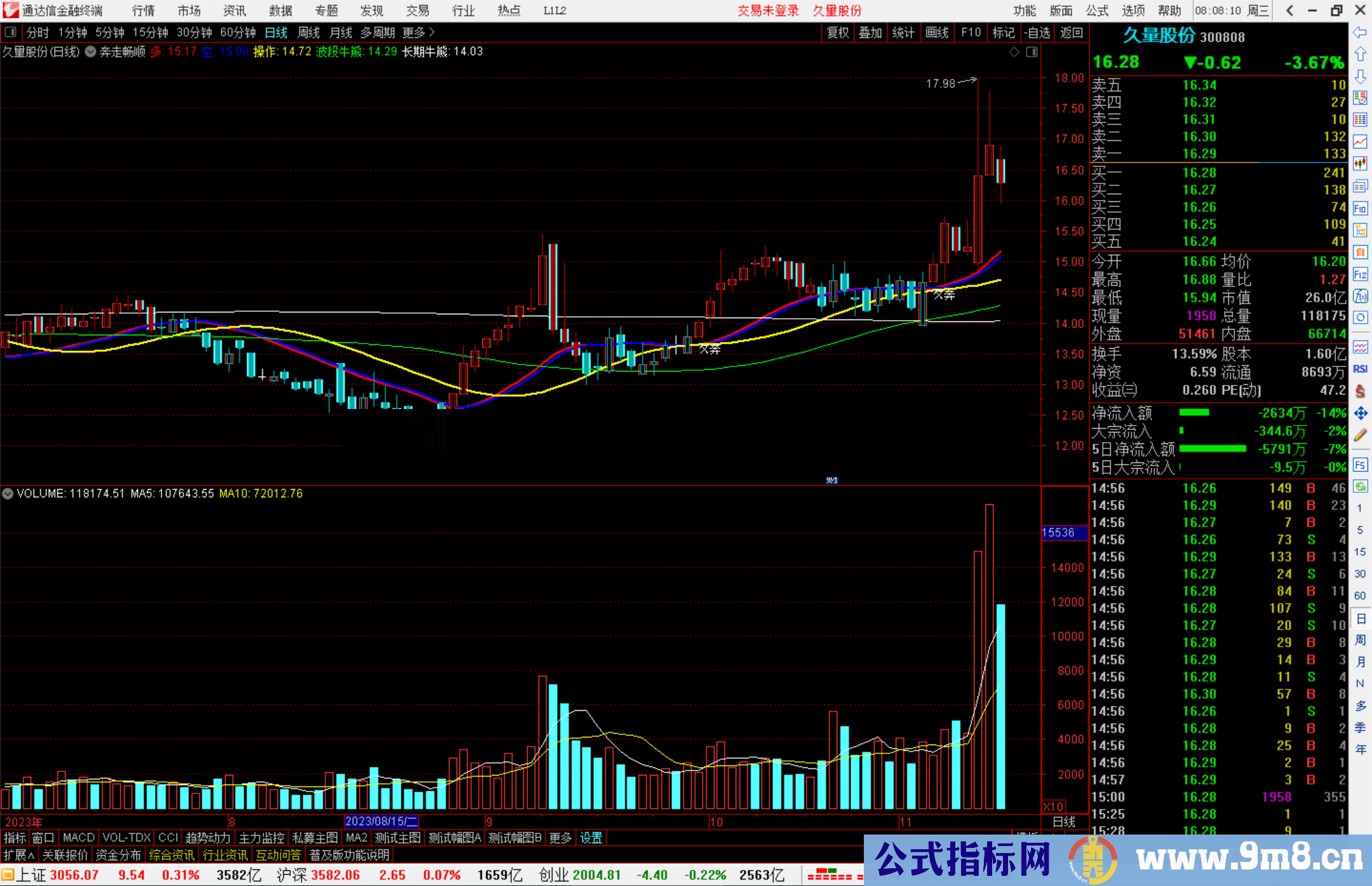Click the F12 sidebar icon

1360,274
